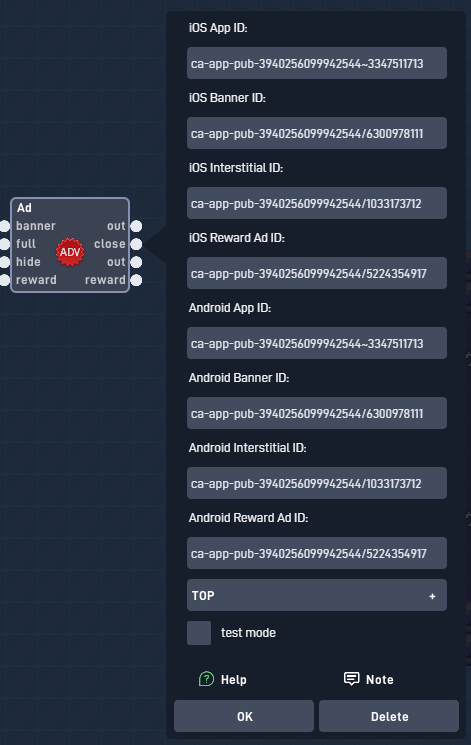Click the hide input port circle

click(4, 262)
